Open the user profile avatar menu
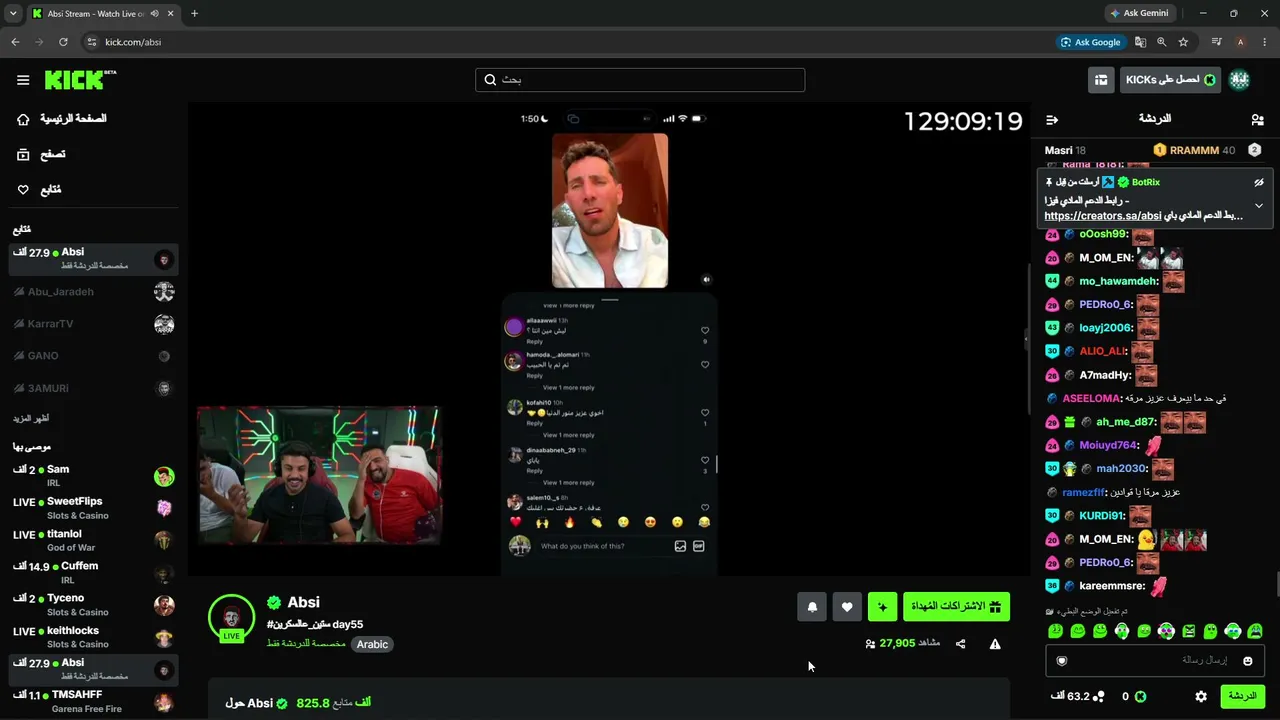The image size is (1280, 720). [x=1239, y=80]
